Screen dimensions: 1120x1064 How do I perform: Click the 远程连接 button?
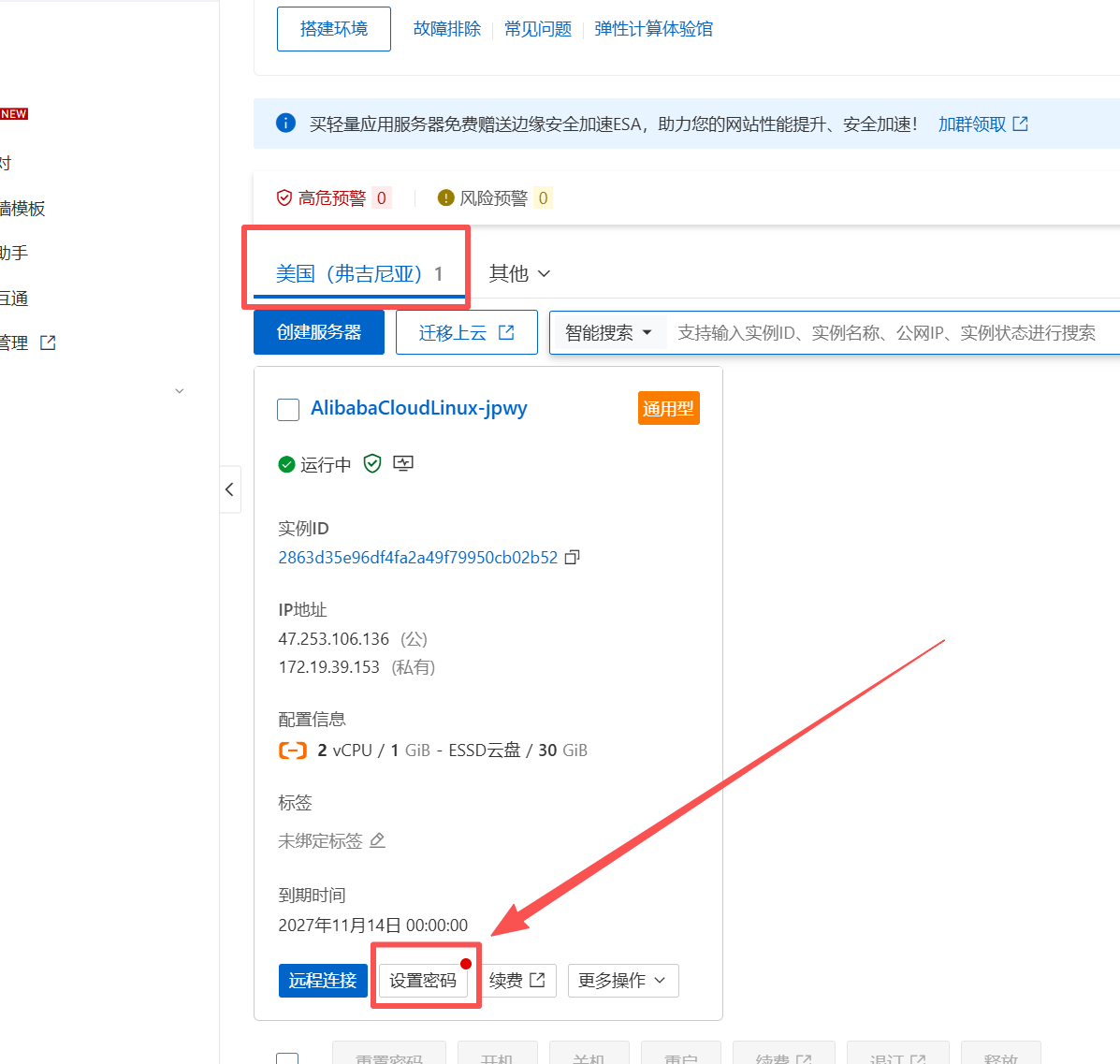[x=323, y=980]
